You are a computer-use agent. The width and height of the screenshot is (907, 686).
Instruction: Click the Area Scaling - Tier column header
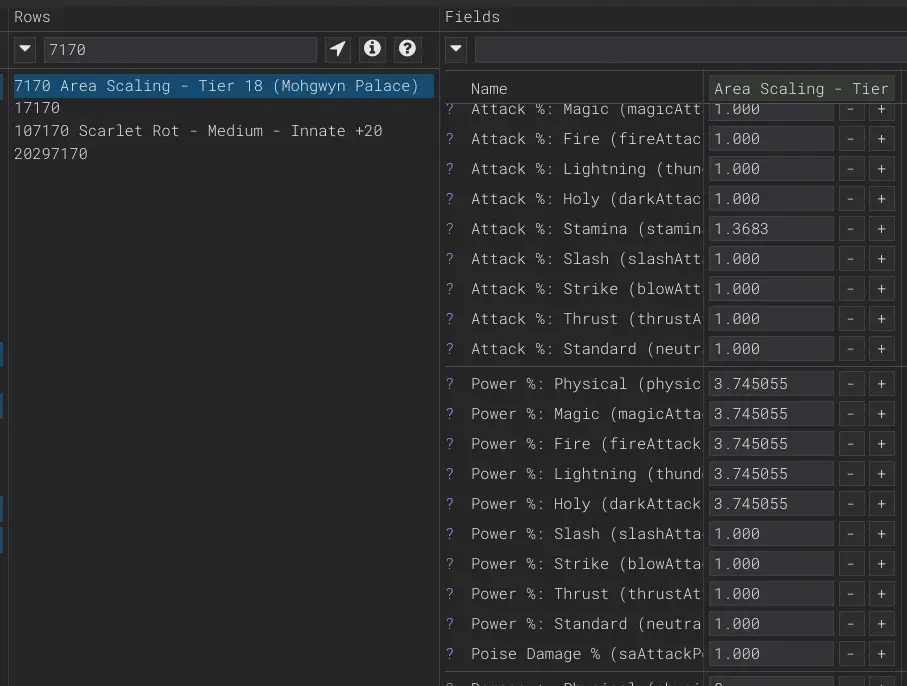(801, 88)
